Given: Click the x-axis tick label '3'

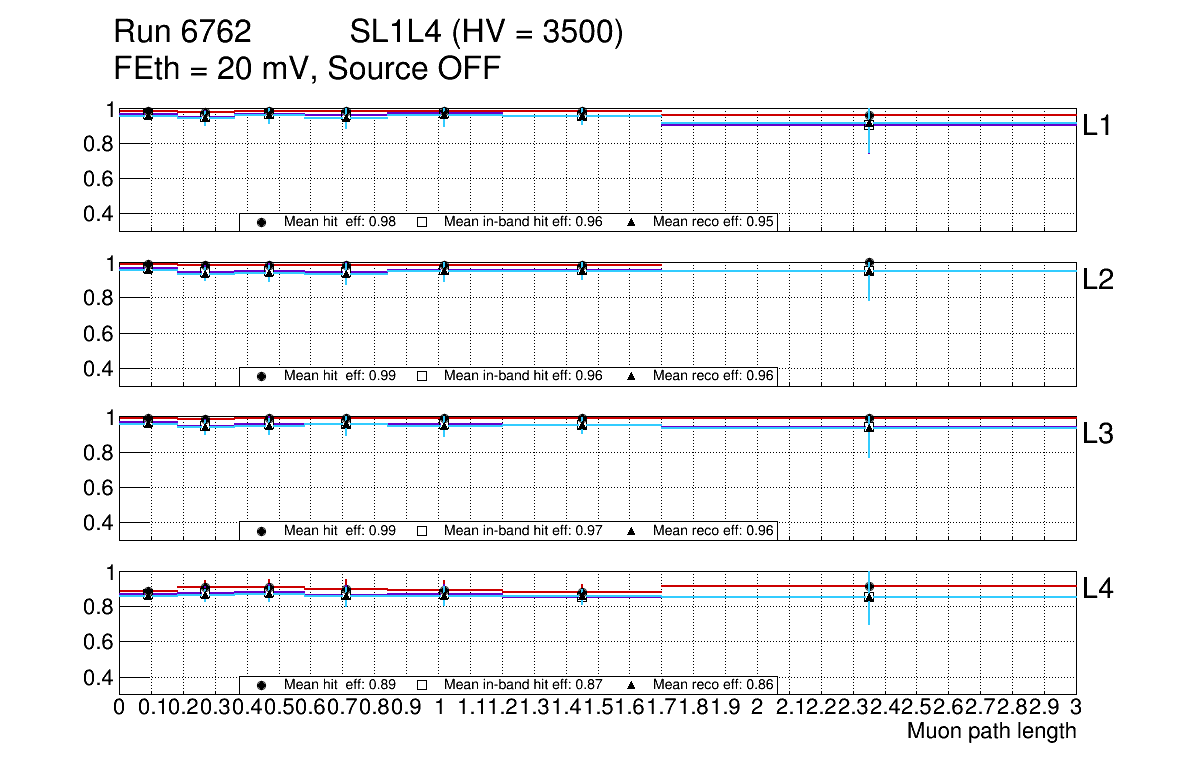Looking at the screenshot, I should click(1076, 707).
